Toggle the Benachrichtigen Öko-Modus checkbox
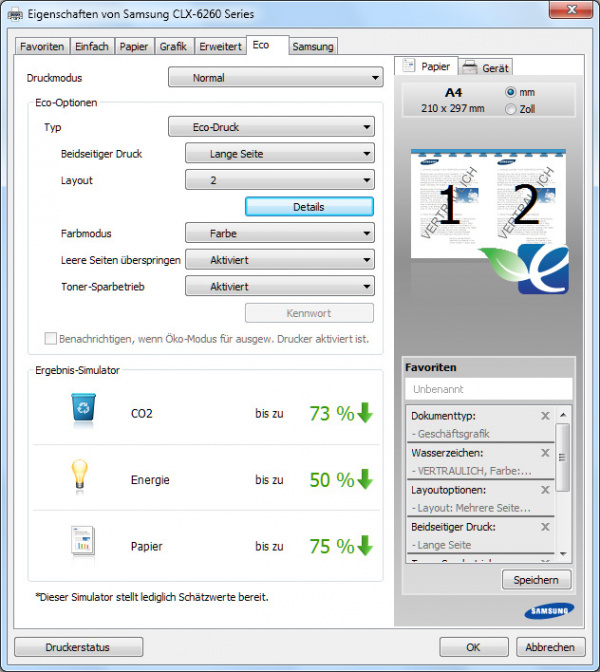This screenshot has width=600, height=672. click(51, 339)
